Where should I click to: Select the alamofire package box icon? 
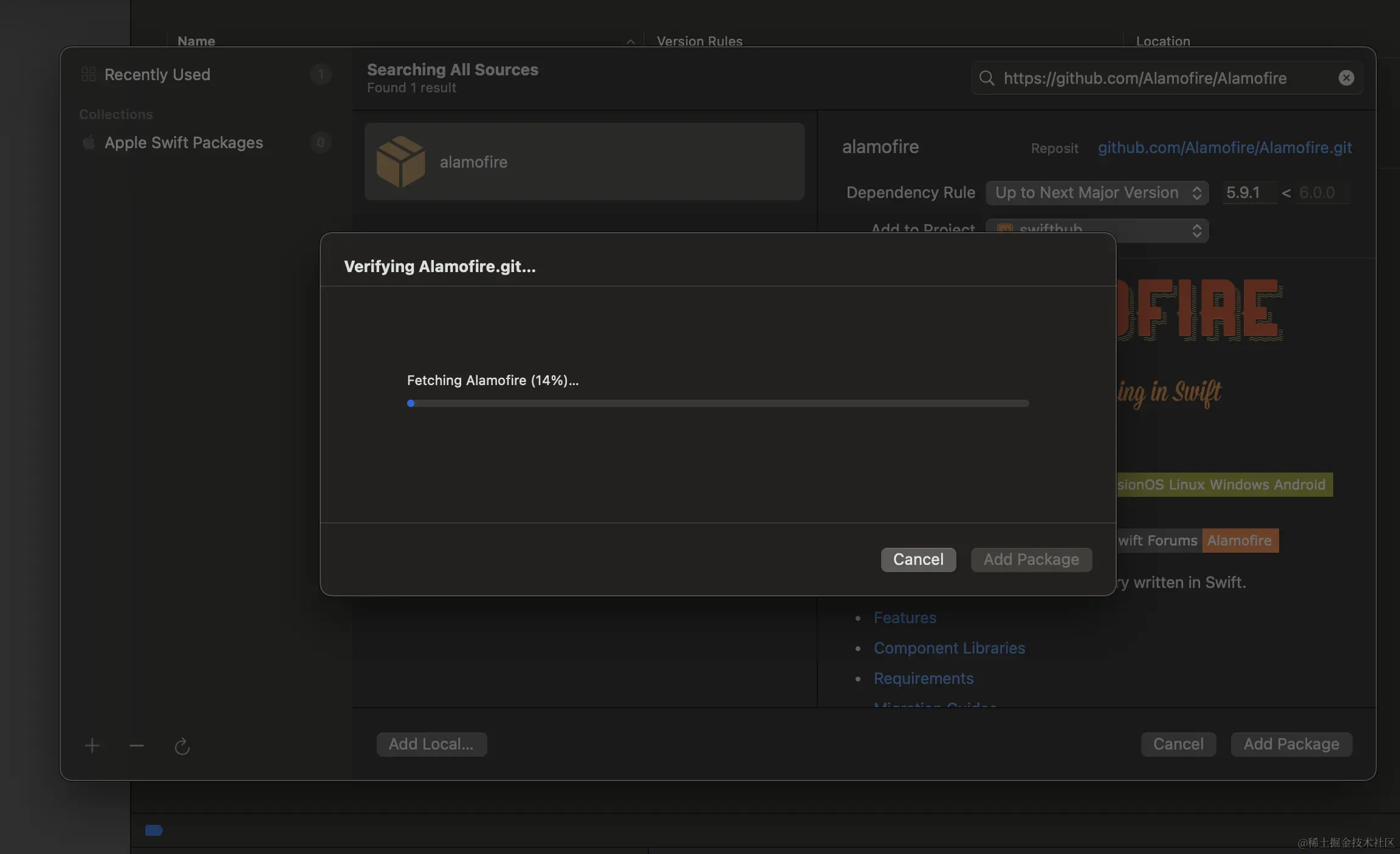click(400, 162)
